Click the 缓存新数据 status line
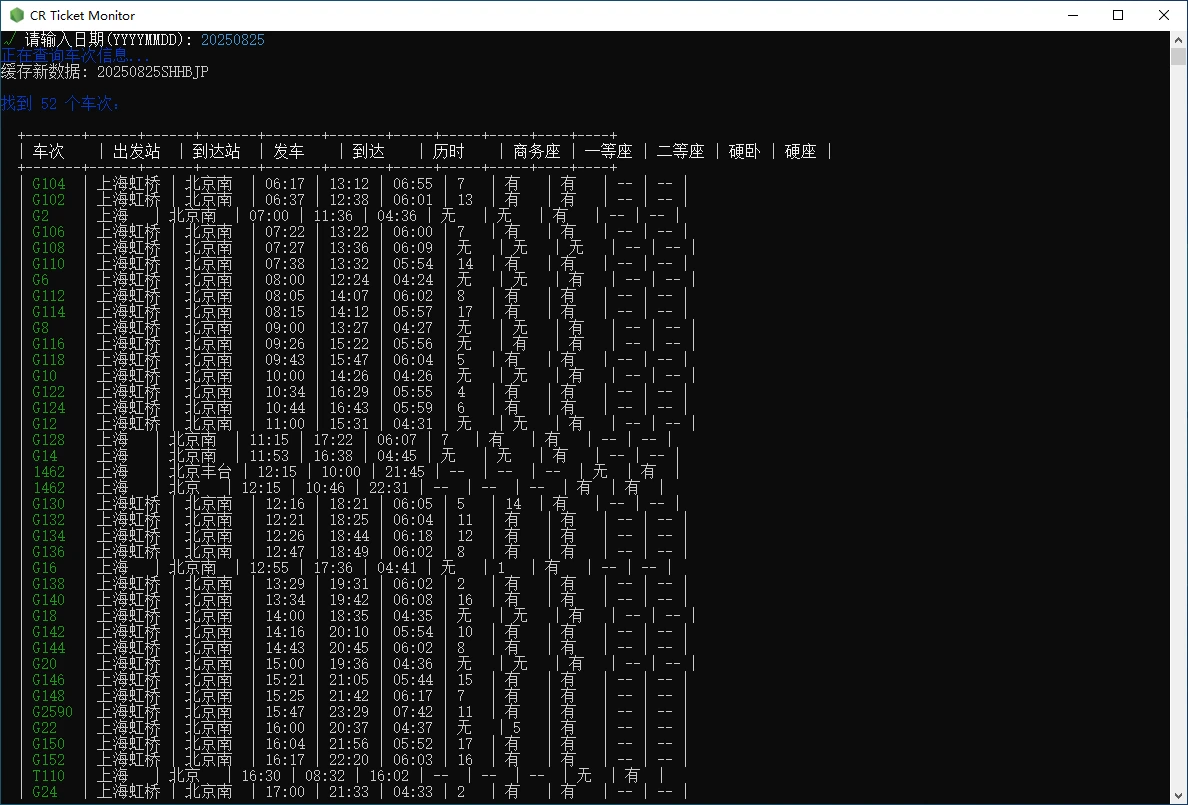Screen dimensions: 1188x805 coord(104,72)
